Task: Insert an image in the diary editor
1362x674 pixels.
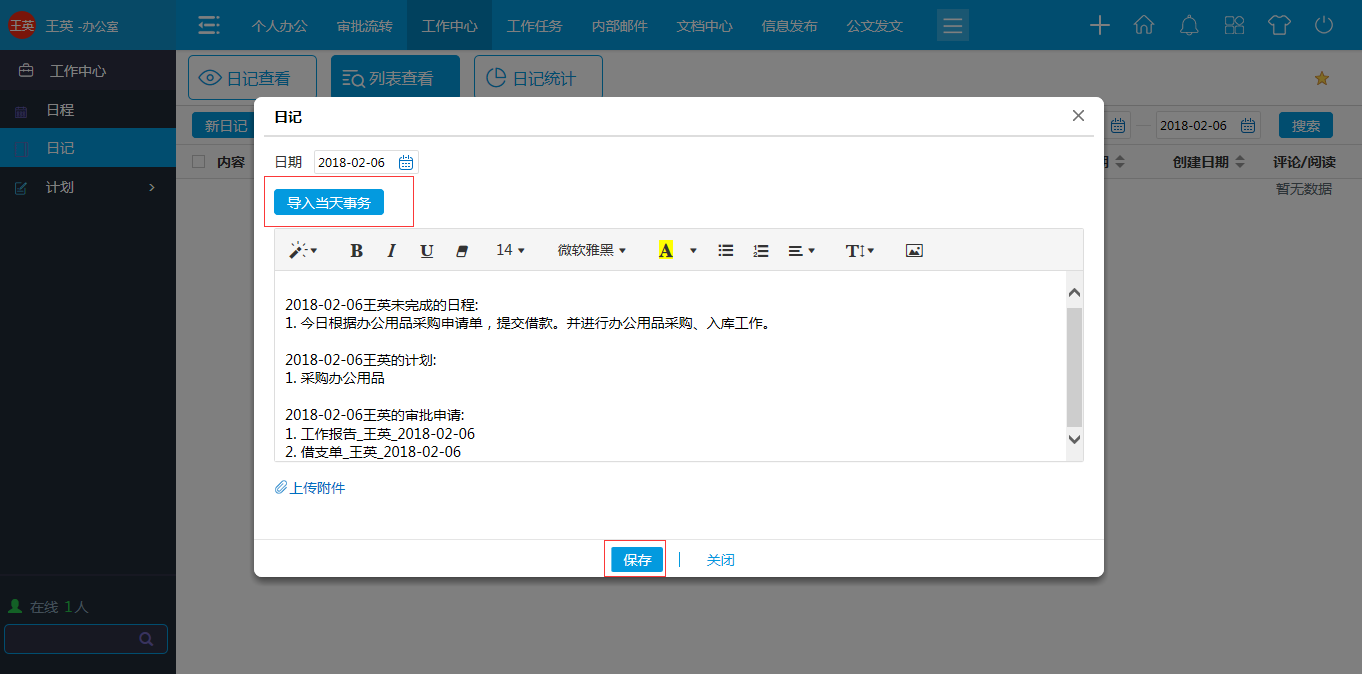Action: point(913,250)
